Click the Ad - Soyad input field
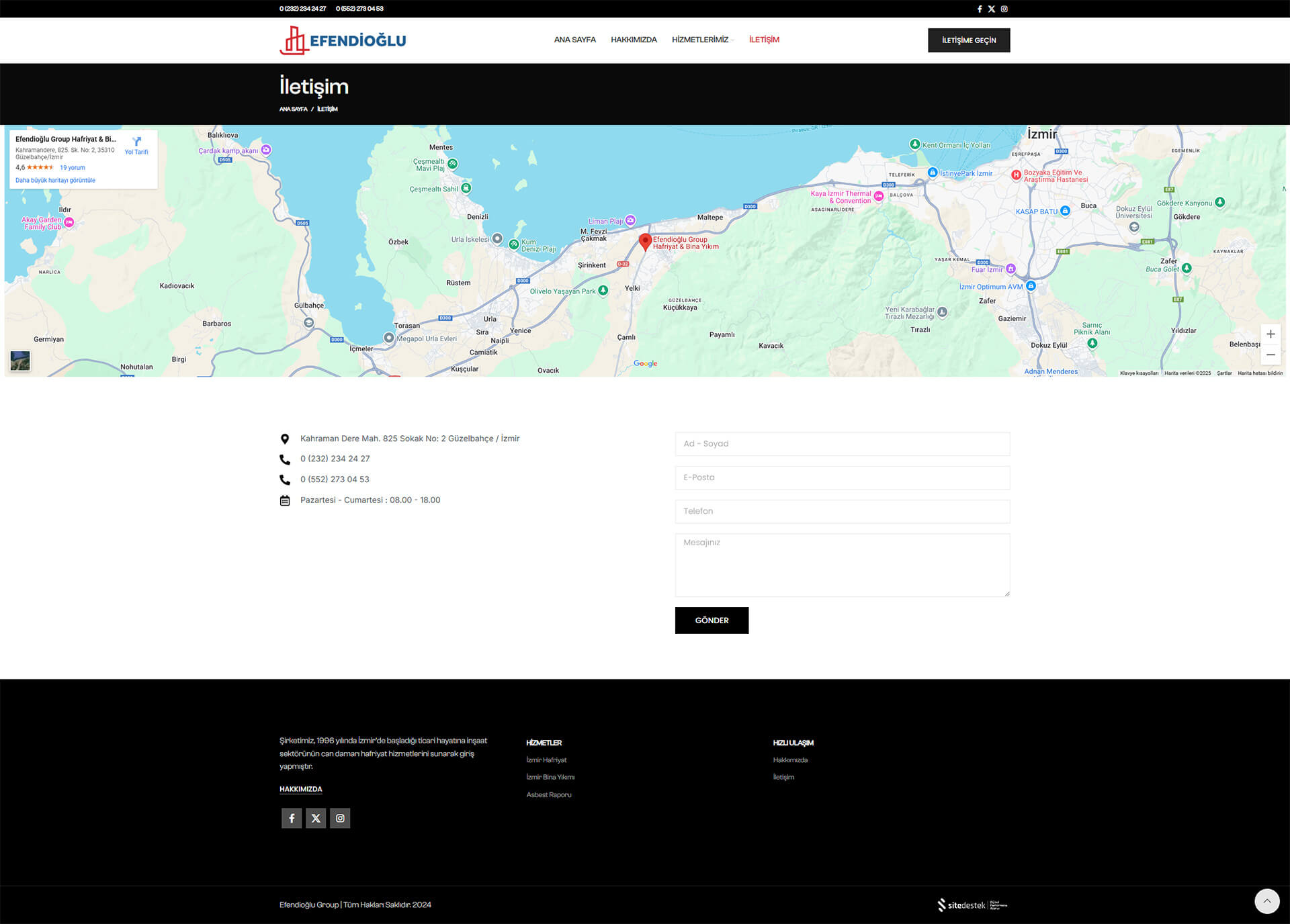Screen dimensions: 1290x924 click(x=842, y=444)
